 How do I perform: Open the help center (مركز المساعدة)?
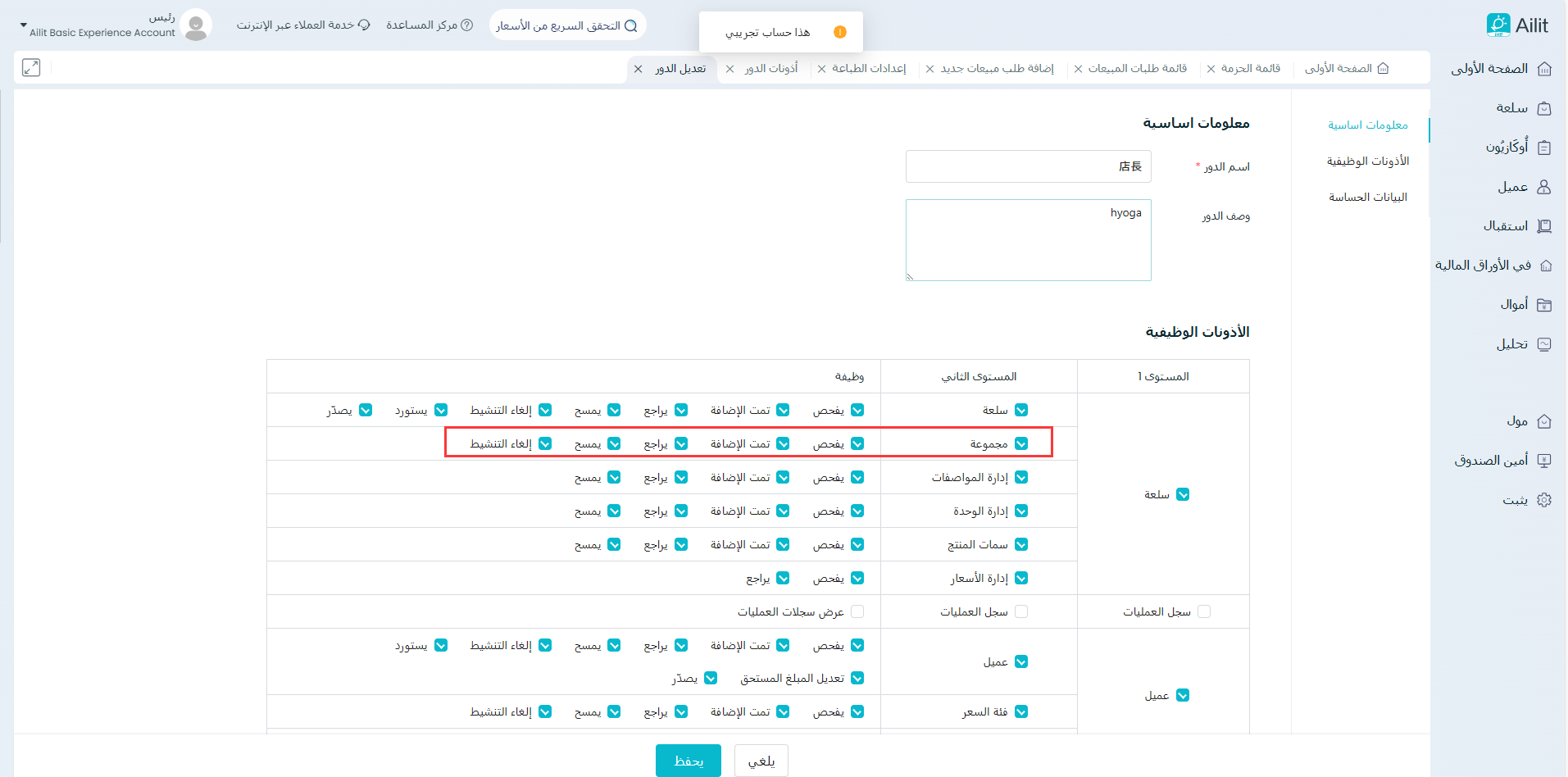(x=429, y=25)
